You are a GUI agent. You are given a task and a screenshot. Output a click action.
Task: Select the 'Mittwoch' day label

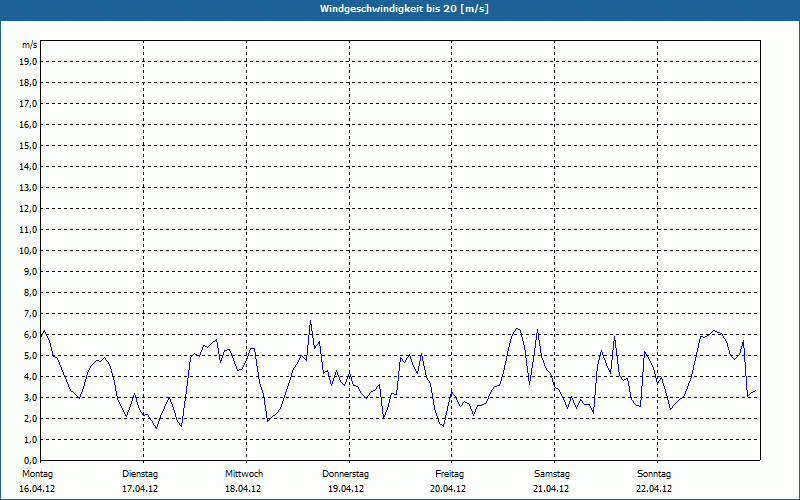tap(244, 474)
